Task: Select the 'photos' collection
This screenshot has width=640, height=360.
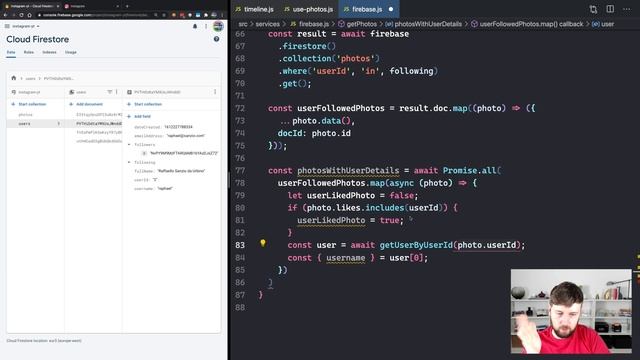Action: pos(26,115)
